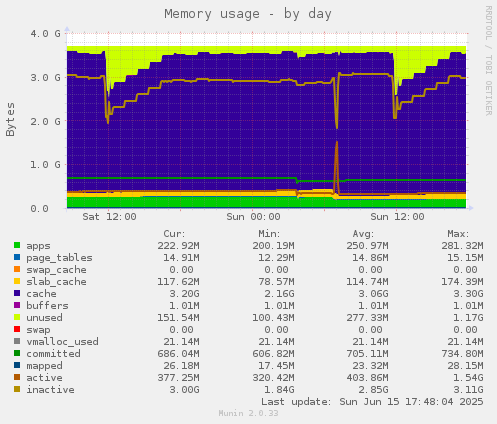This screenshot has width=497, height=424.
Task: Click unused max value 1.17G
Action: pyautogui.click(x=468, y=318)
